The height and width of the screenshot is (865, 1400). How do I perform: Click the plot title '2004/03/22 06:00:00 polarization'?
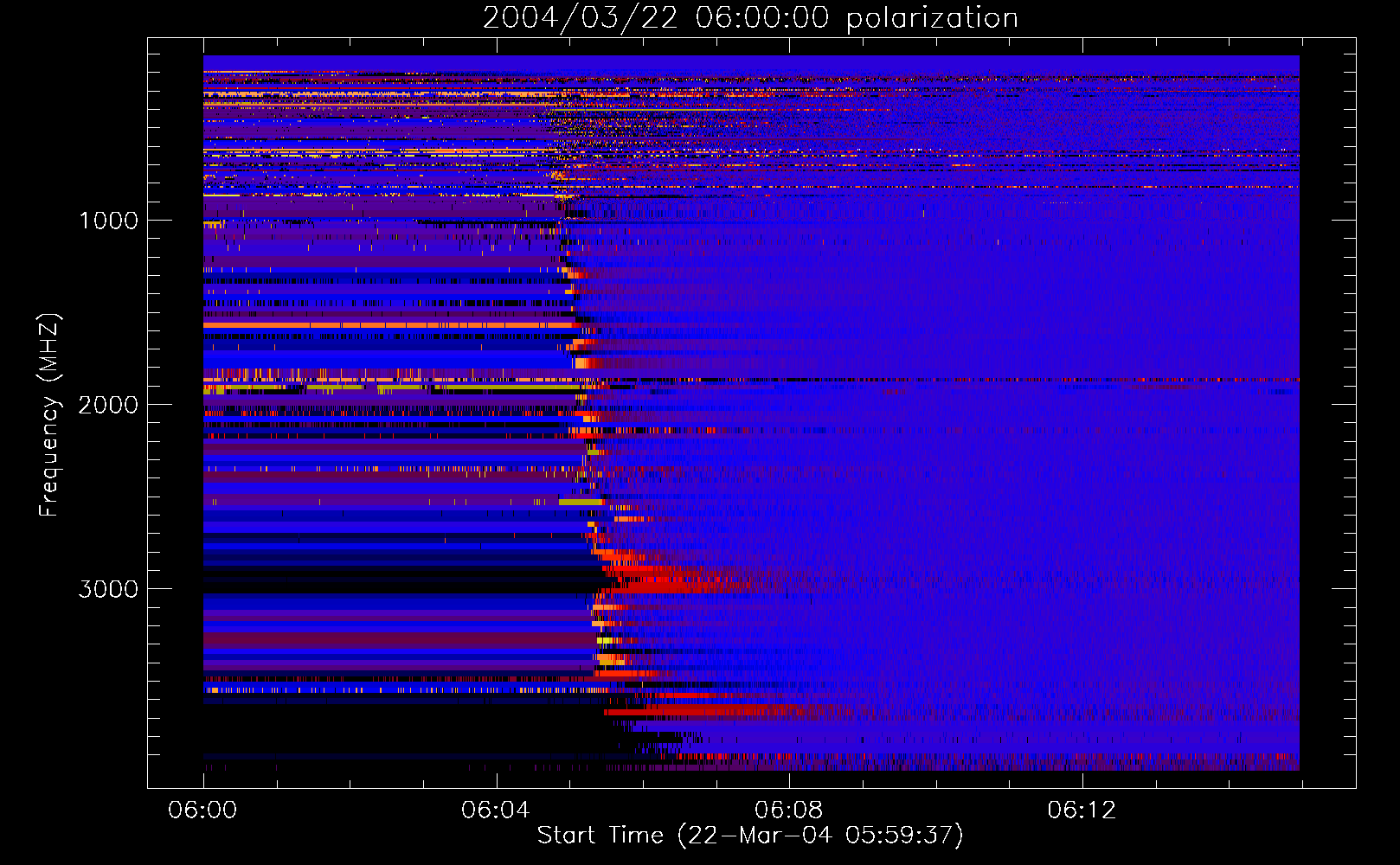[750, 17]
